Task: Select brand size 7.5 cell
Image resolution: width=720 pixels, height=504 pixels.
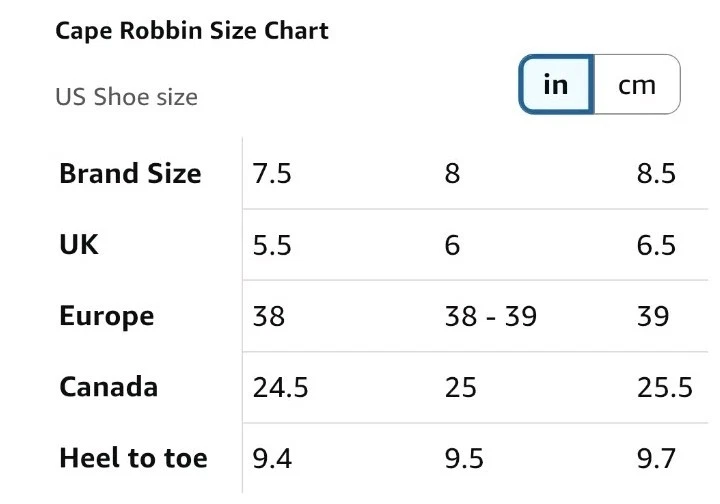Action: [x=272, y=173]
